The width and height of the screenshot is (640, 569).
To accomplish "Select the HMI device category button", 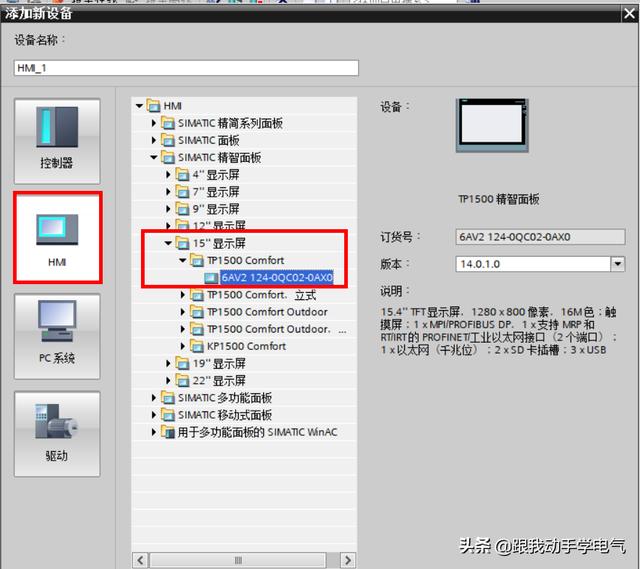I will tap(58, 238).
